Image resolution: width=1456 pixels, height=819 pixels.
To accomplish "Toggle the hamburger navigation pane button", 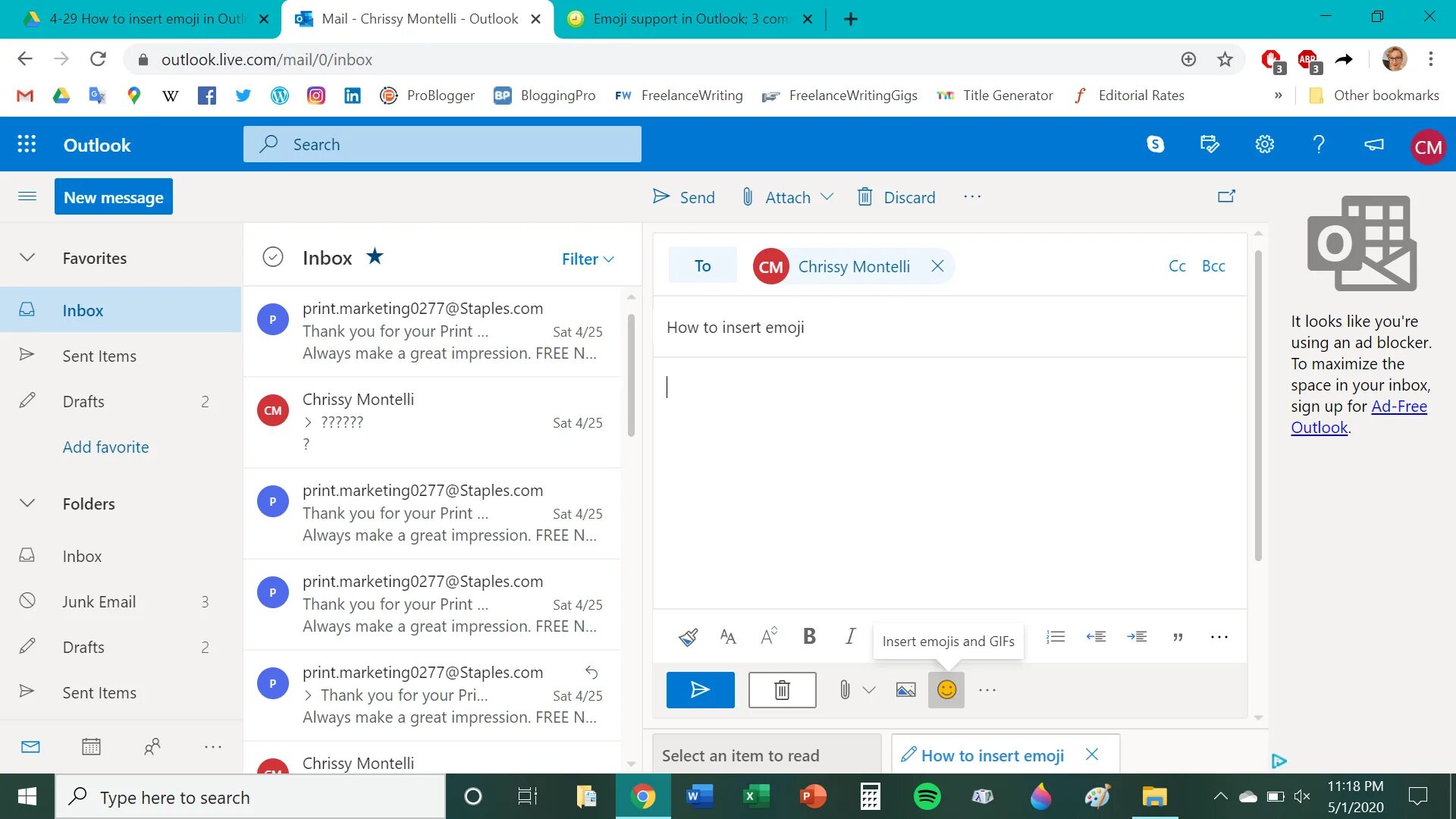I will 27,196.
